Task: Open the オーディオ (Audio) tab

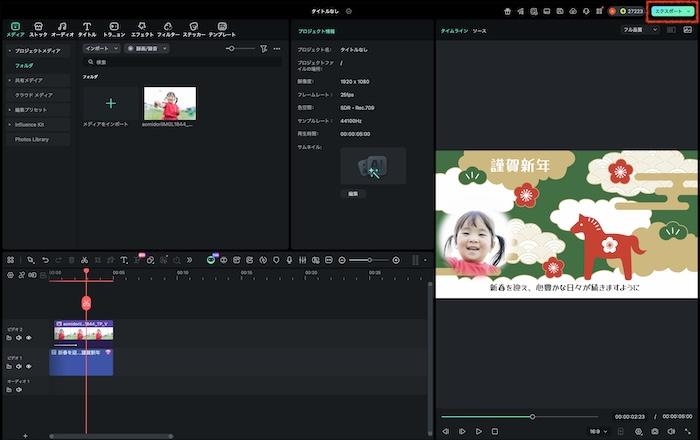Action: pos(62,29)
